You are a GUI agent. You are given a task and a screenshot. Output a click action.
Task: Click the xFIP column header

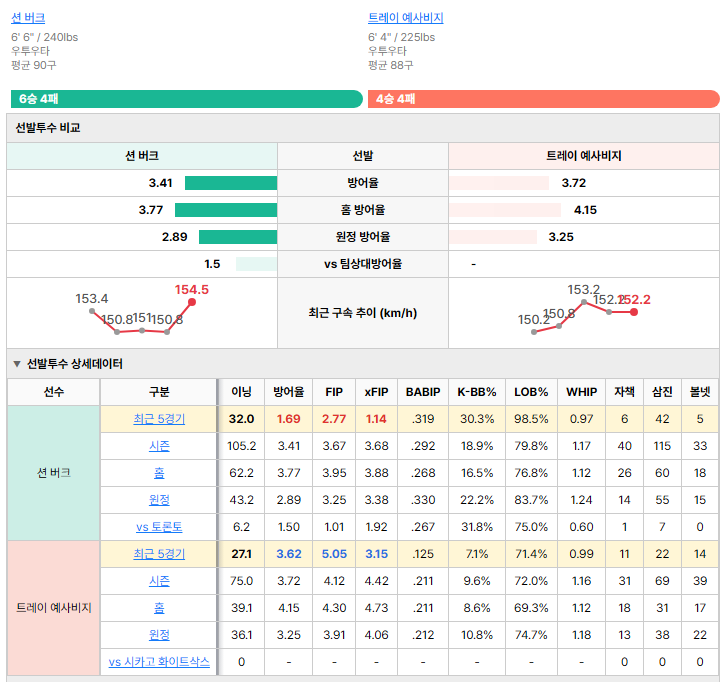[x=376, y=392]
